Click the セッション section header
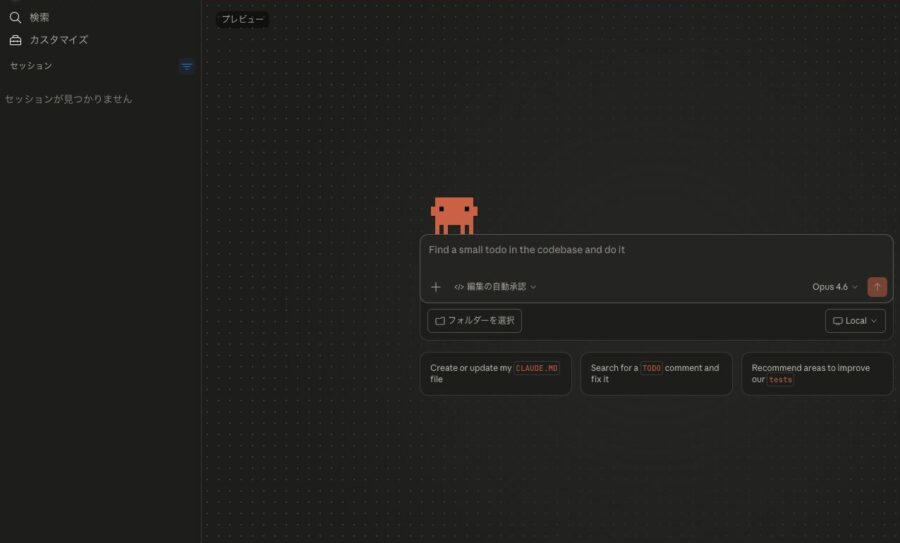Screen dimensions: 900x543 31,66
